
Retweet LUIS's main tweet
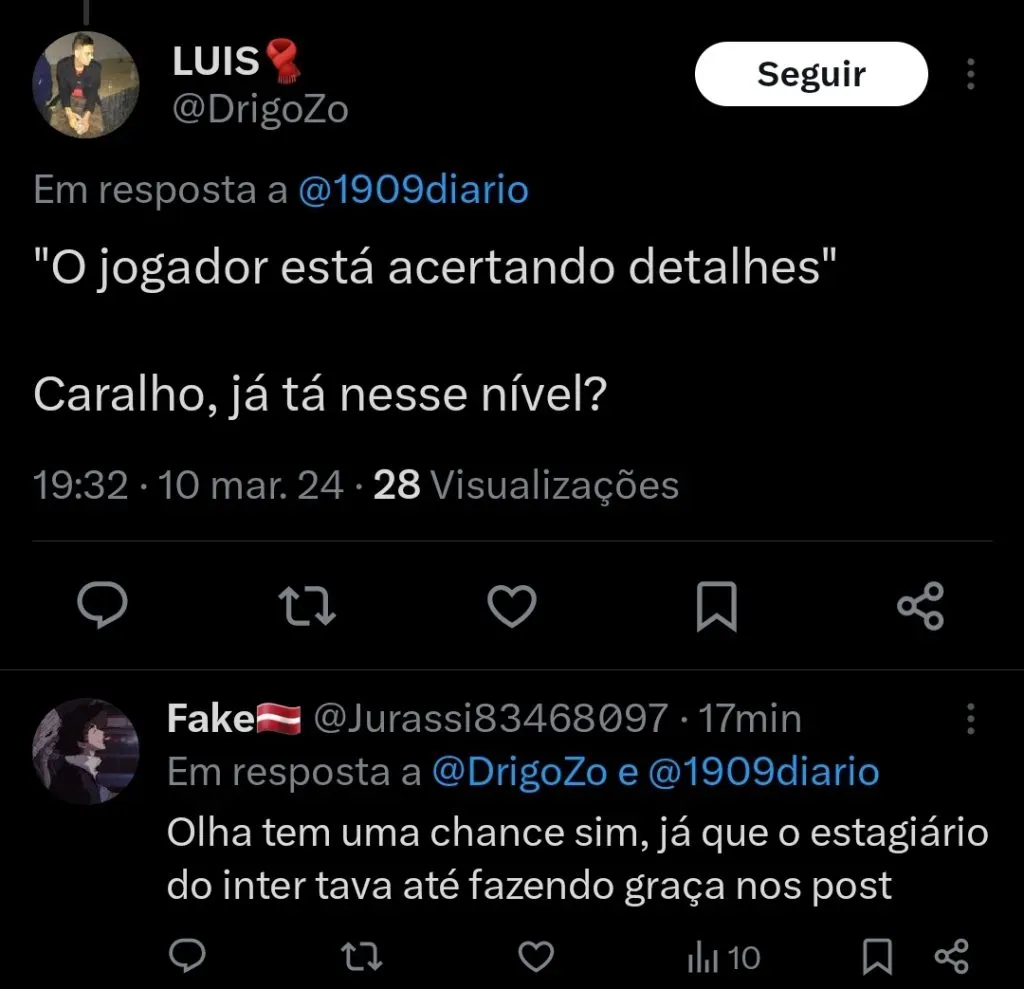tap(307, 606)
